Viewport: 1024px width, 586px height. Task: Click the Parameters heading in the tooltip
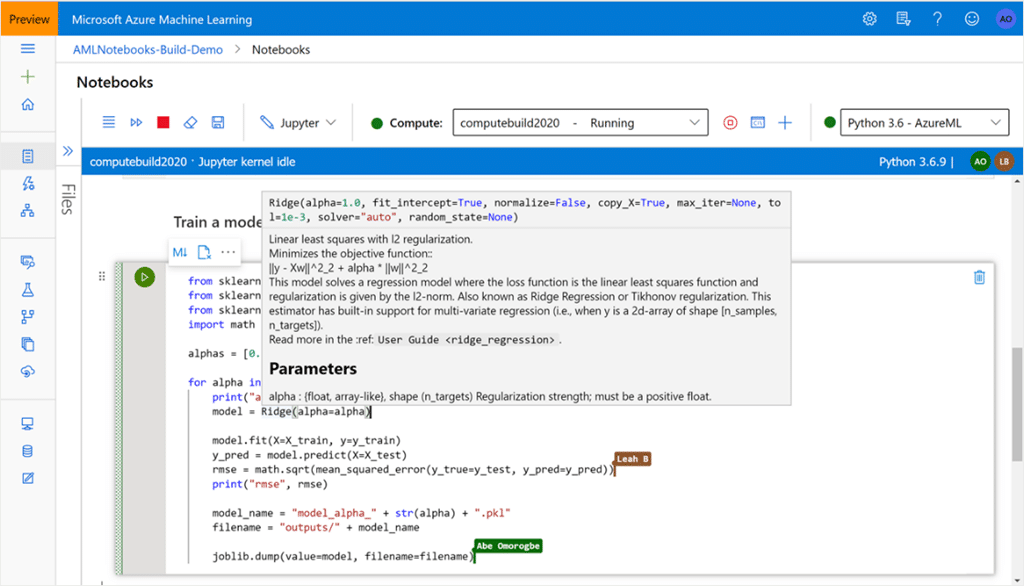(x=313, y=369)
